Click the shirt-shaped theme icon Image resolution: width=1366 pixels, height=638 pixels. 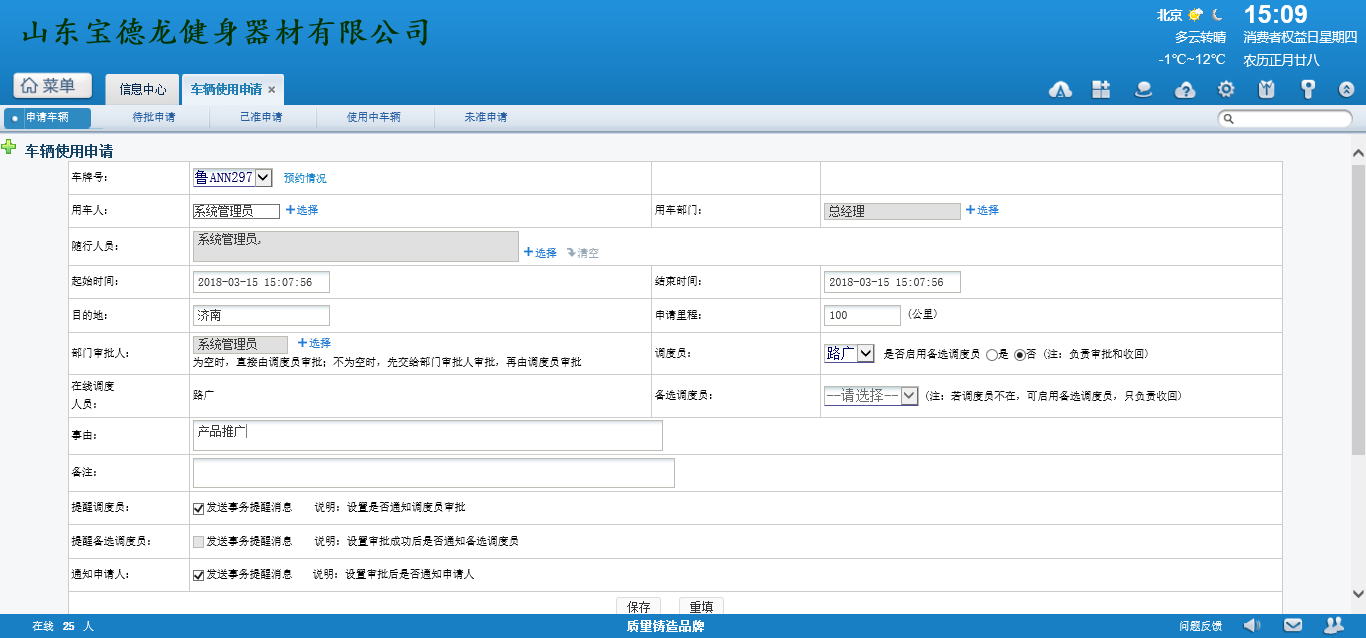pos(1266,89)
